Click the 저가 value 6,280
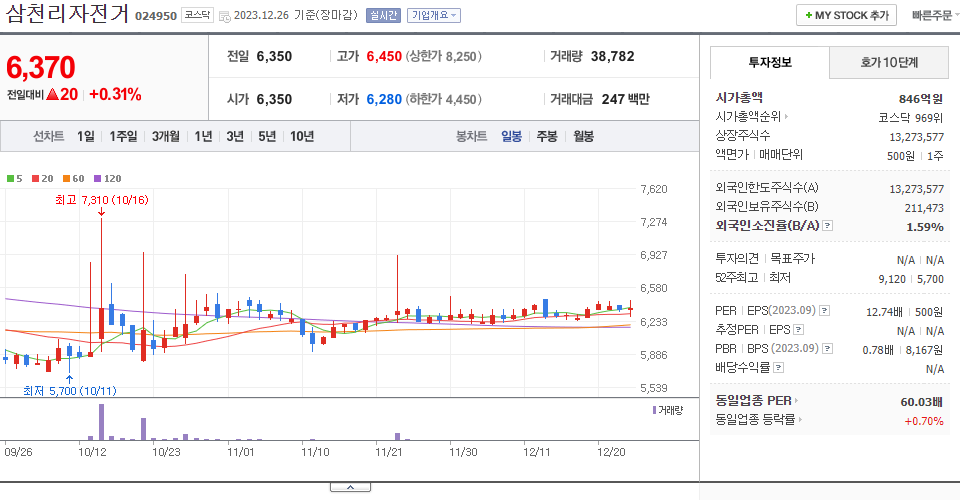 pos(384,99)
